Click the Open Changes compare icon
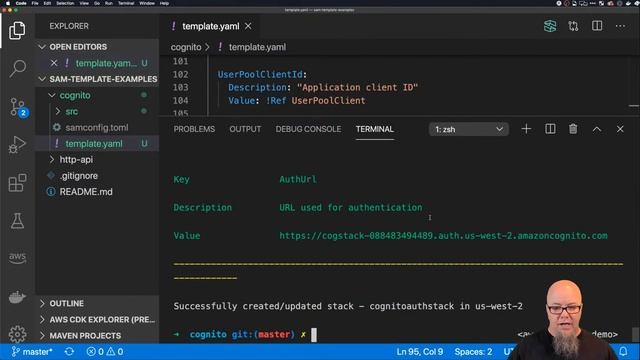The height and width of the screenshot is (360, 640). (x=573, y=26)
